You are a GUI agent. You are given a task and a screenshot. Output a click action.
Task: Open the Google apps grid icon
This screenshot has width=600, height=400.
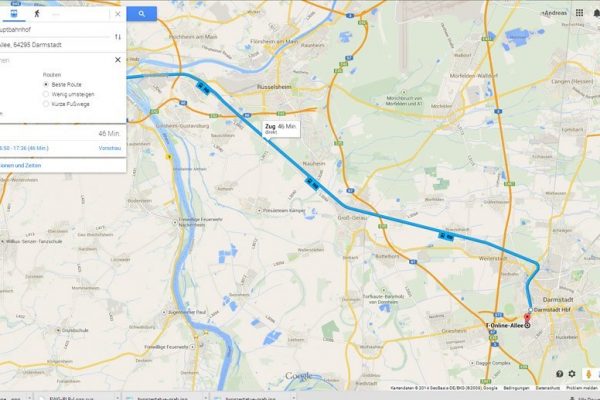(x=579, y=13)
